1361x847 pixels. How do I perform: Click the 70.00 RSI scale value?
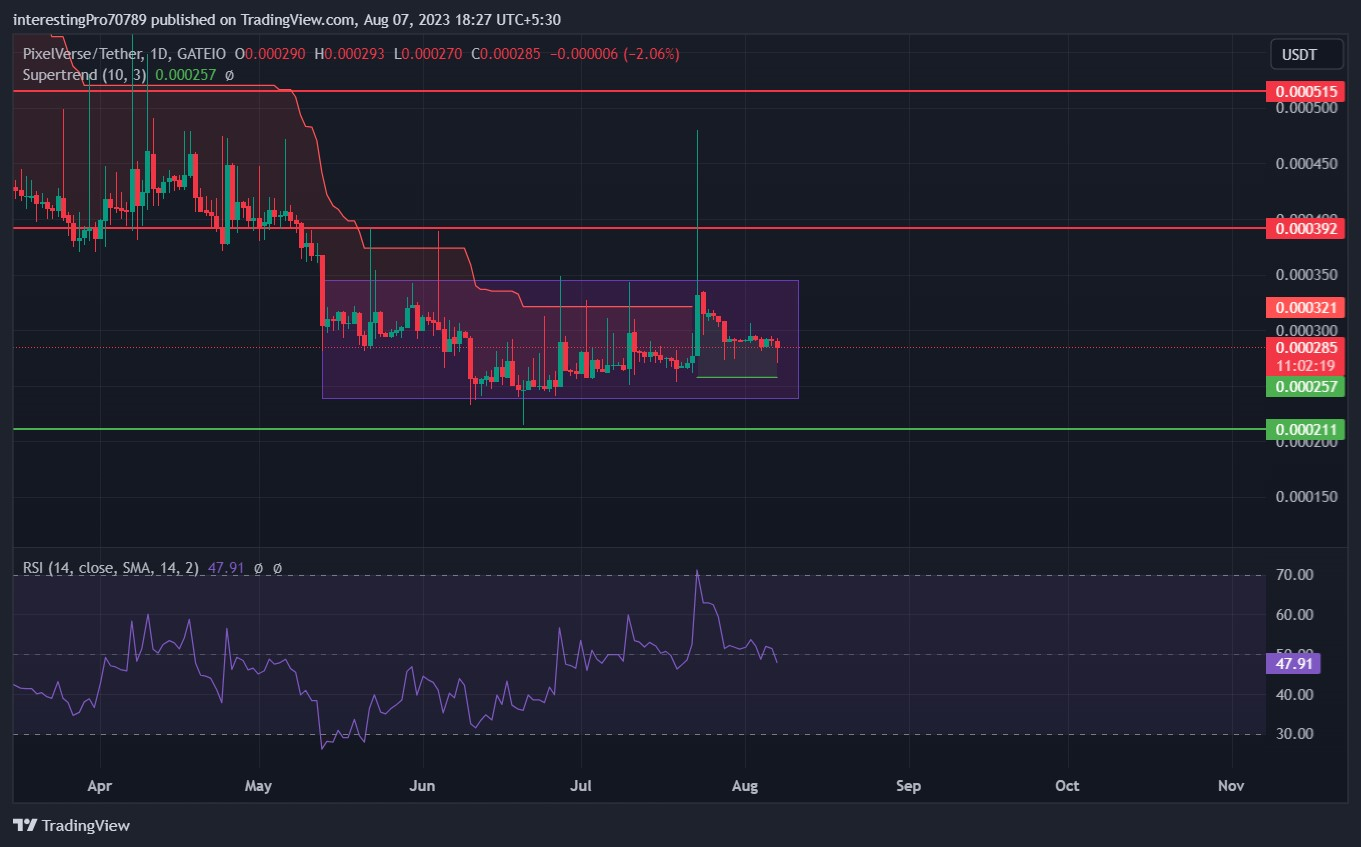pyautogui.click(x=1293, y=575)
